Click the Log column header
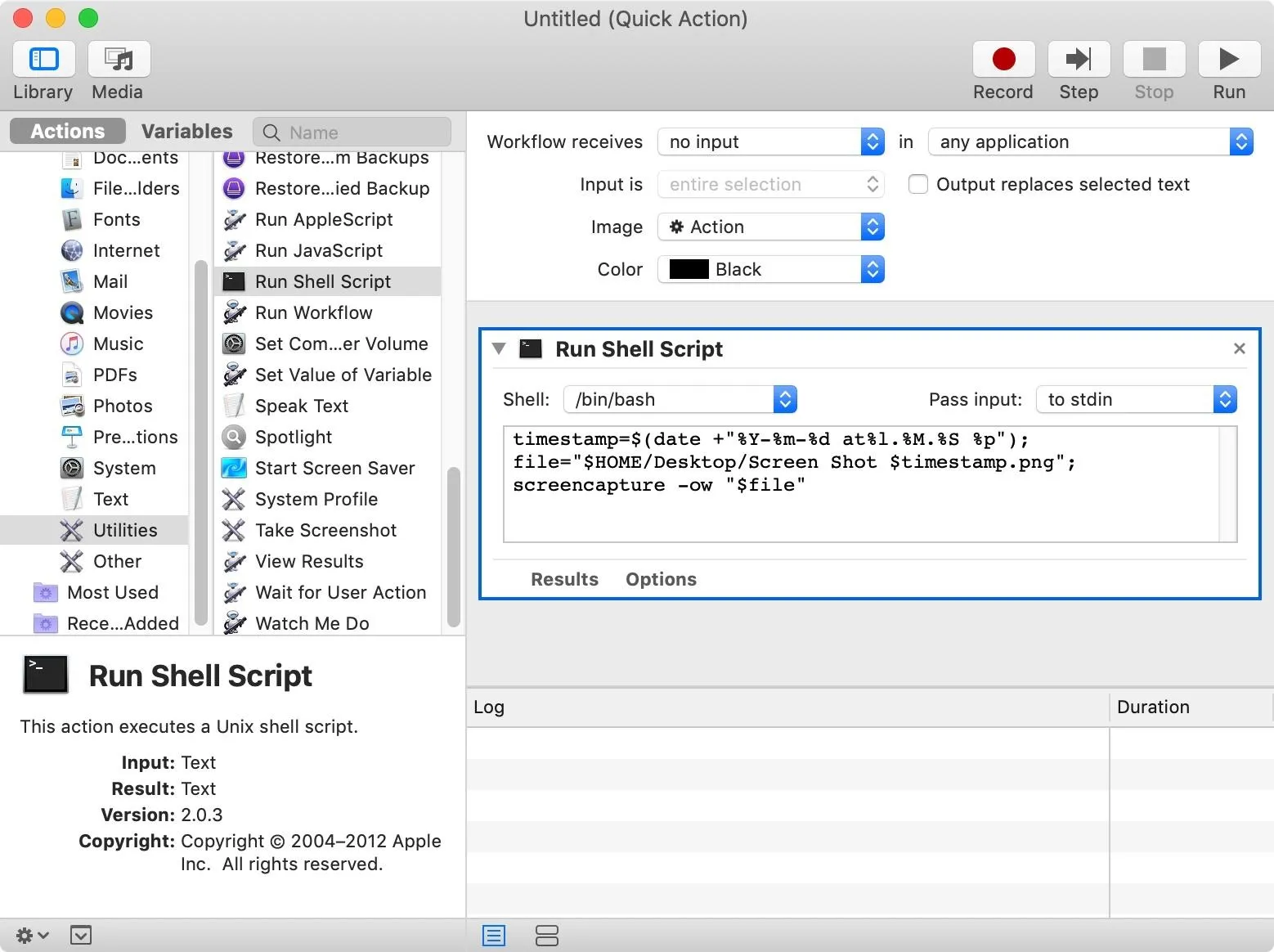Image resolution: width=1274 pixels, height=952 pixels. [x=787, y=707]
